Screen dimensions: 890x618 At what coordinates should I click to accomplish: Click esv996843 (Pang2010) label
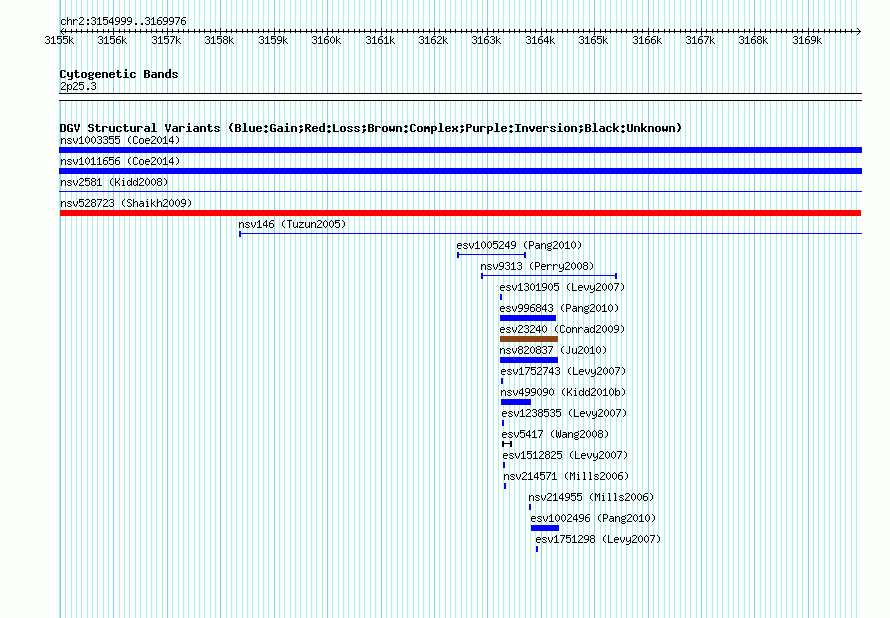click(x=559, y=308)
